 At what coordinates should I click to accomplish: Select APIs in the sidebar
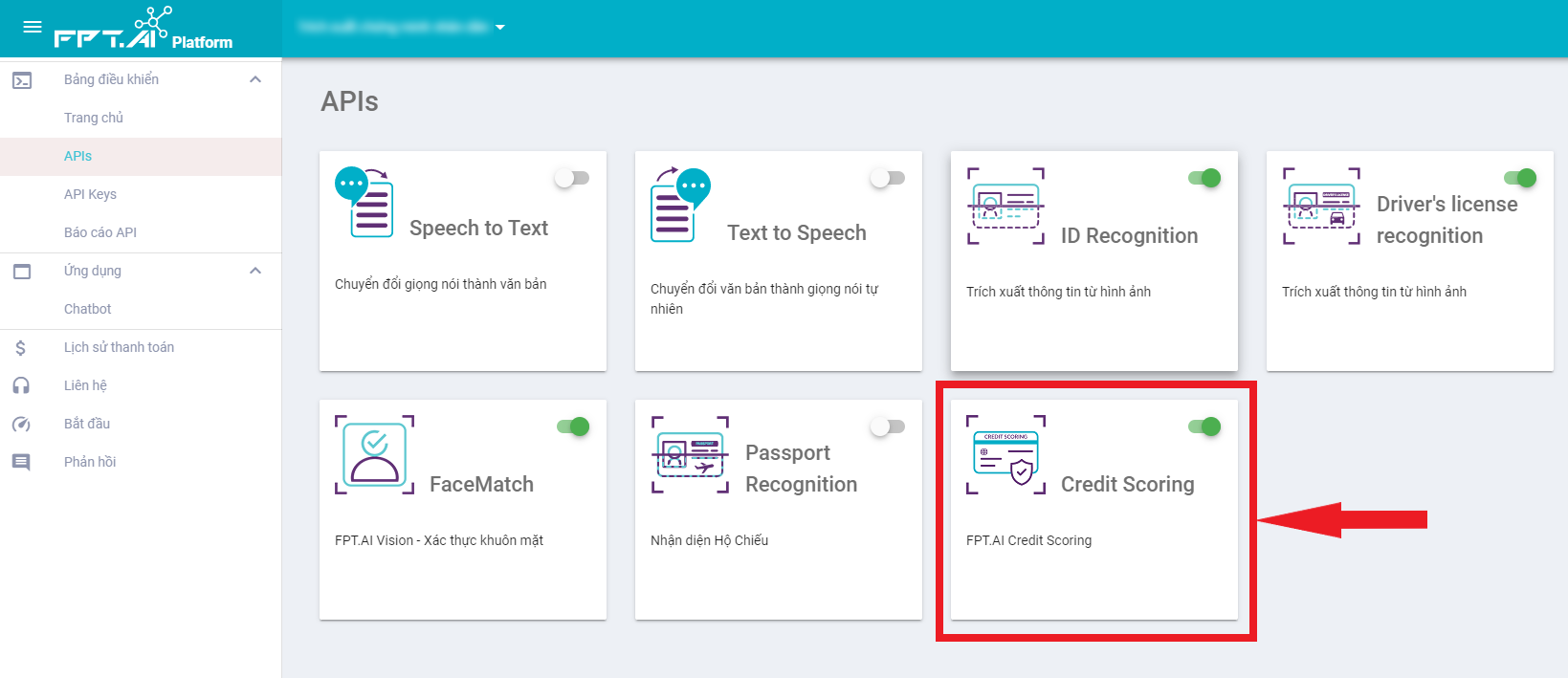pyautogui.click(x=141, y=156)
